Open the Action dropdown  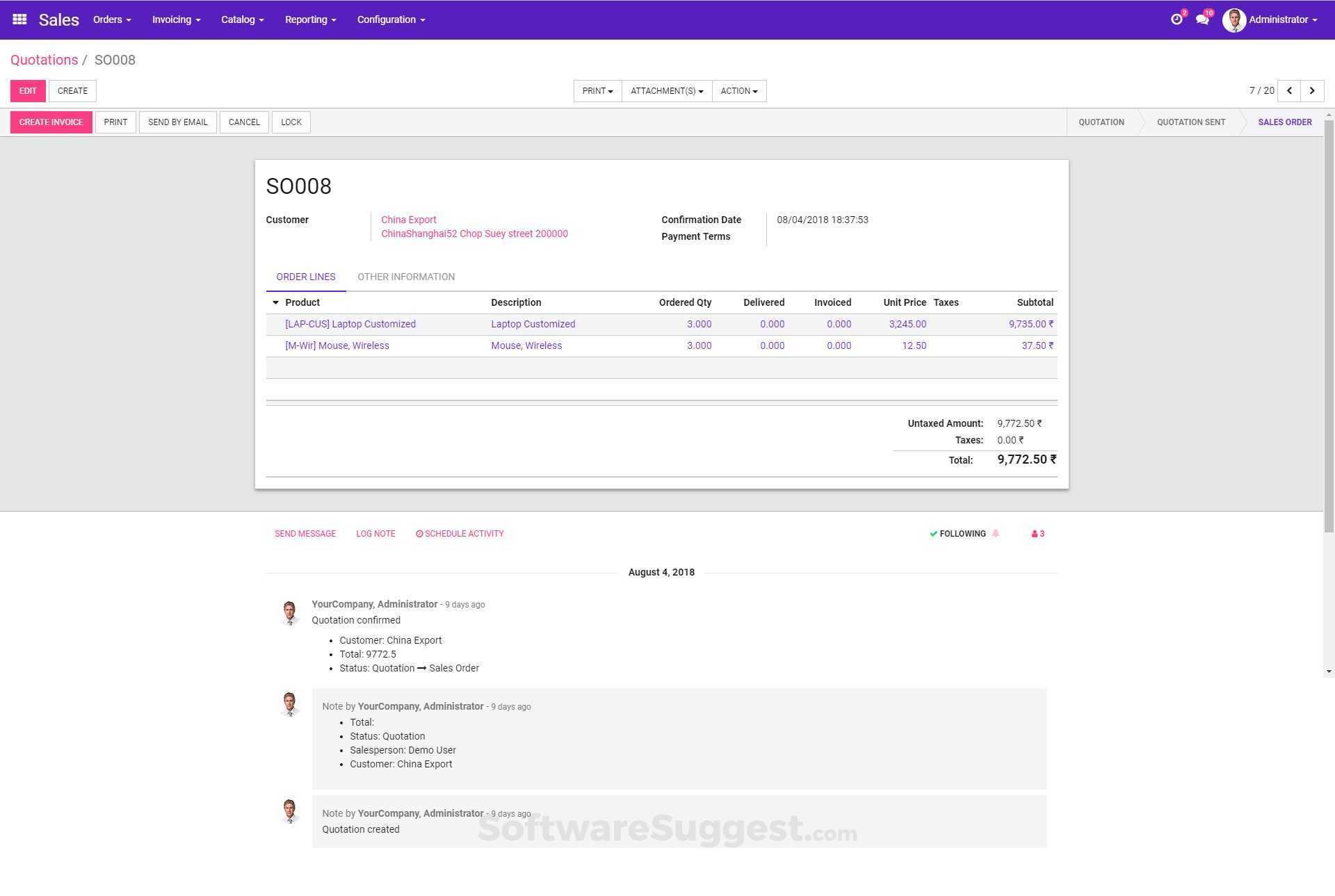point(738,91)
